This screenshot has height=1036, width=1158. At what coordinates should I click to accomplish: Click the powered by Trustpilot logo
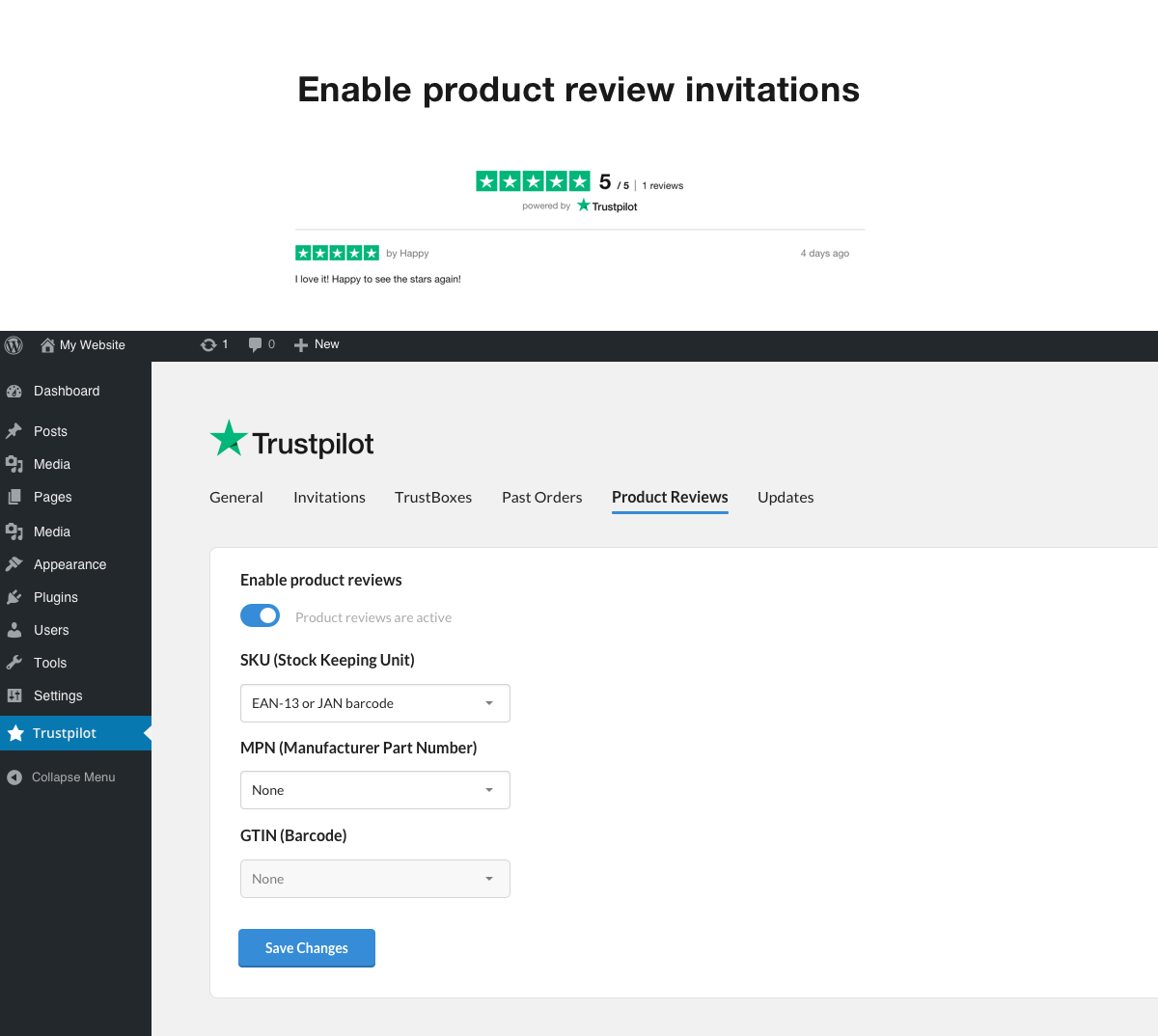607,205
